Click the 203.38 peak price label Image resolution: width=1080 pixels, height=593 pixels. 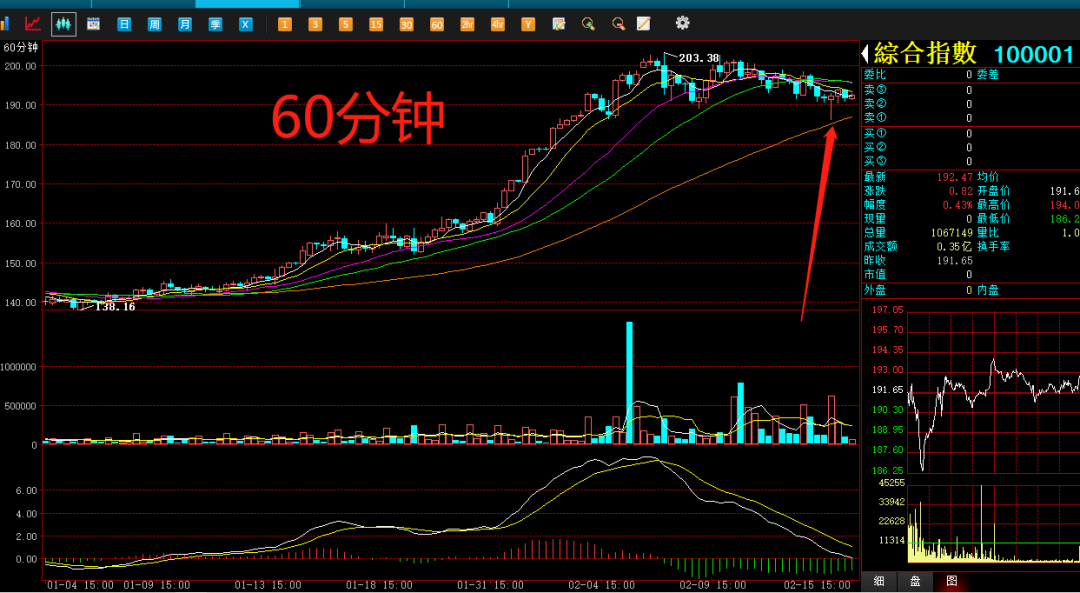point(698,58)
